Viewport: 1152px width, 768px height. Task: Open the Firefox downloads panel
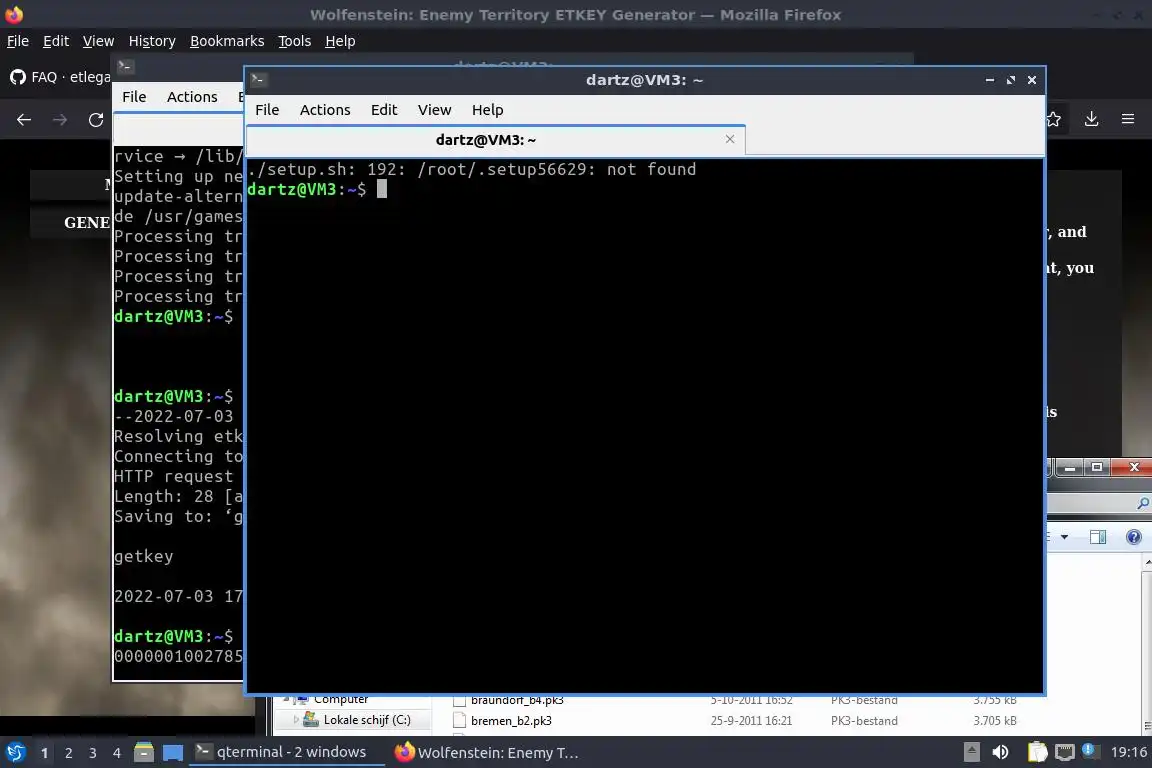click(1091, 119)
